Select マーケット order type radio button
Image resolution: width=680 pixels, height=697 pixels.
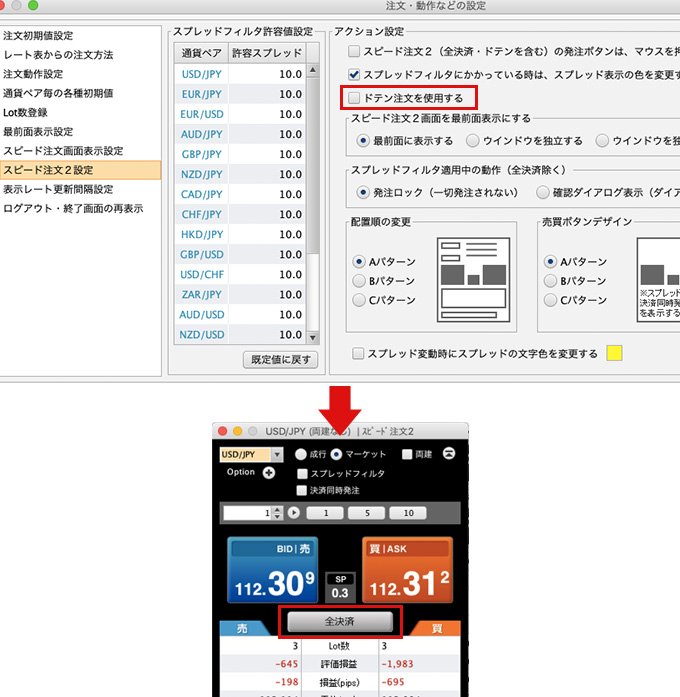coord(336,455)
